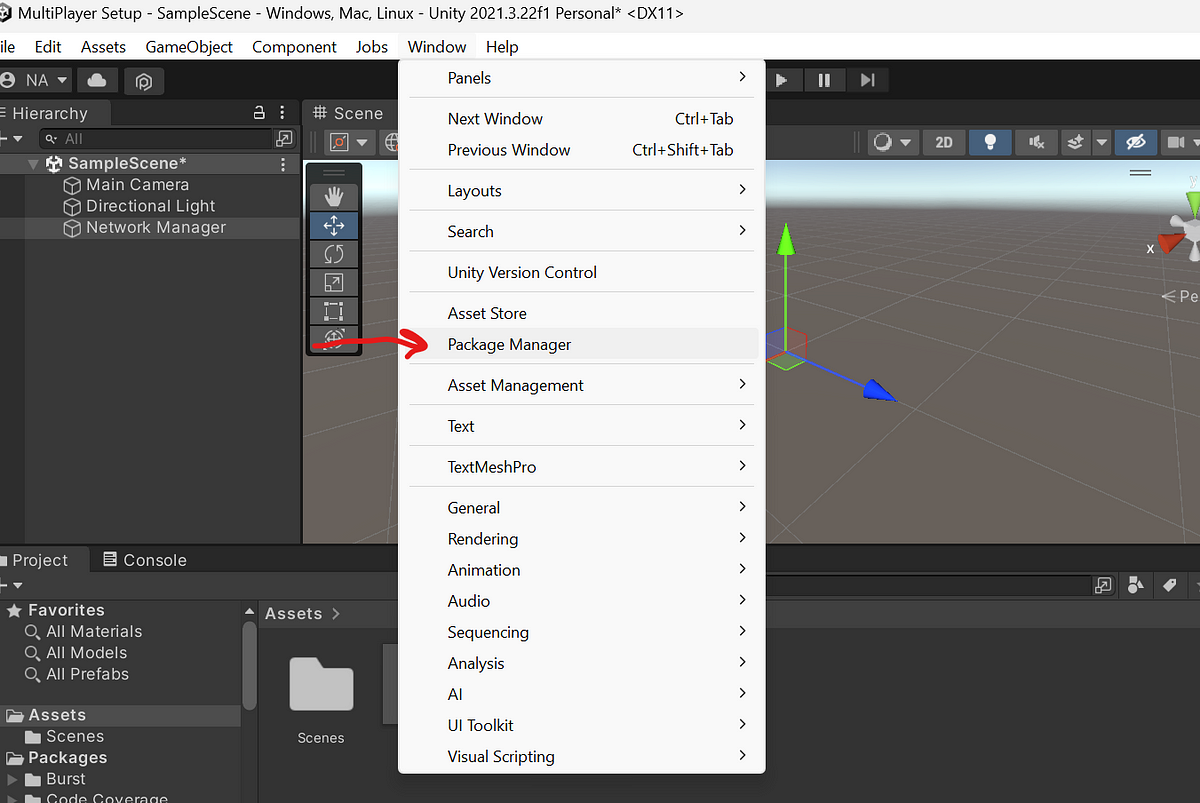Select Package Manager from Window menu

click(x=582, y=344)
